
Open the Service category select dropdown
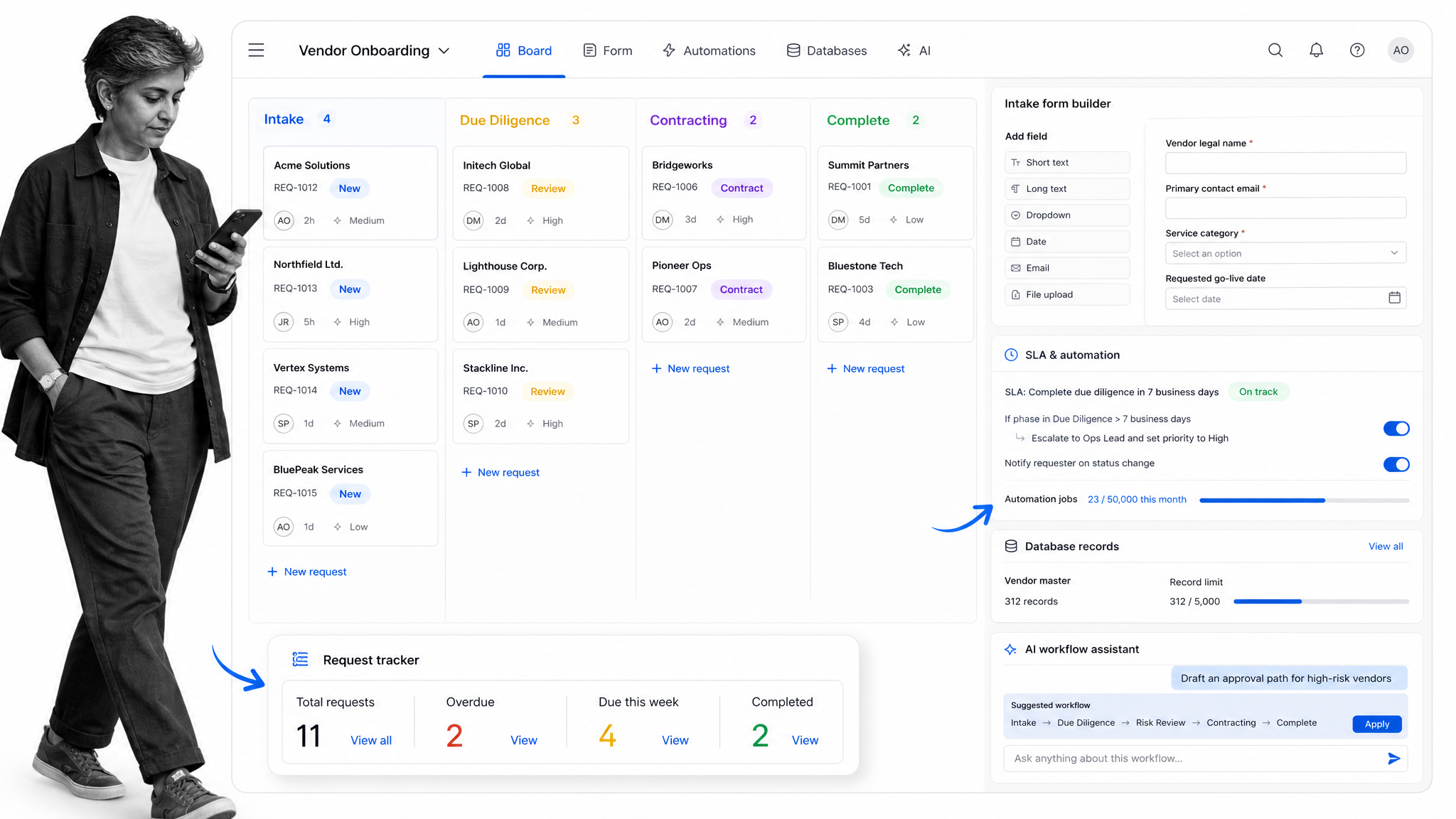[1285, 253]
